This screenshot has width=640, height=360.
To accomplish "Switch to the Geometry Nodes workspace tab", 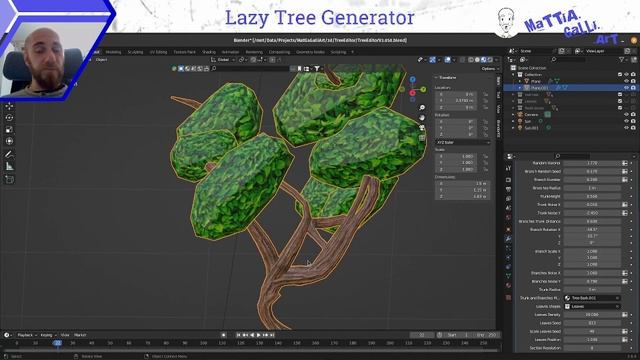I will pyautogui.click(x=310, y=52).
